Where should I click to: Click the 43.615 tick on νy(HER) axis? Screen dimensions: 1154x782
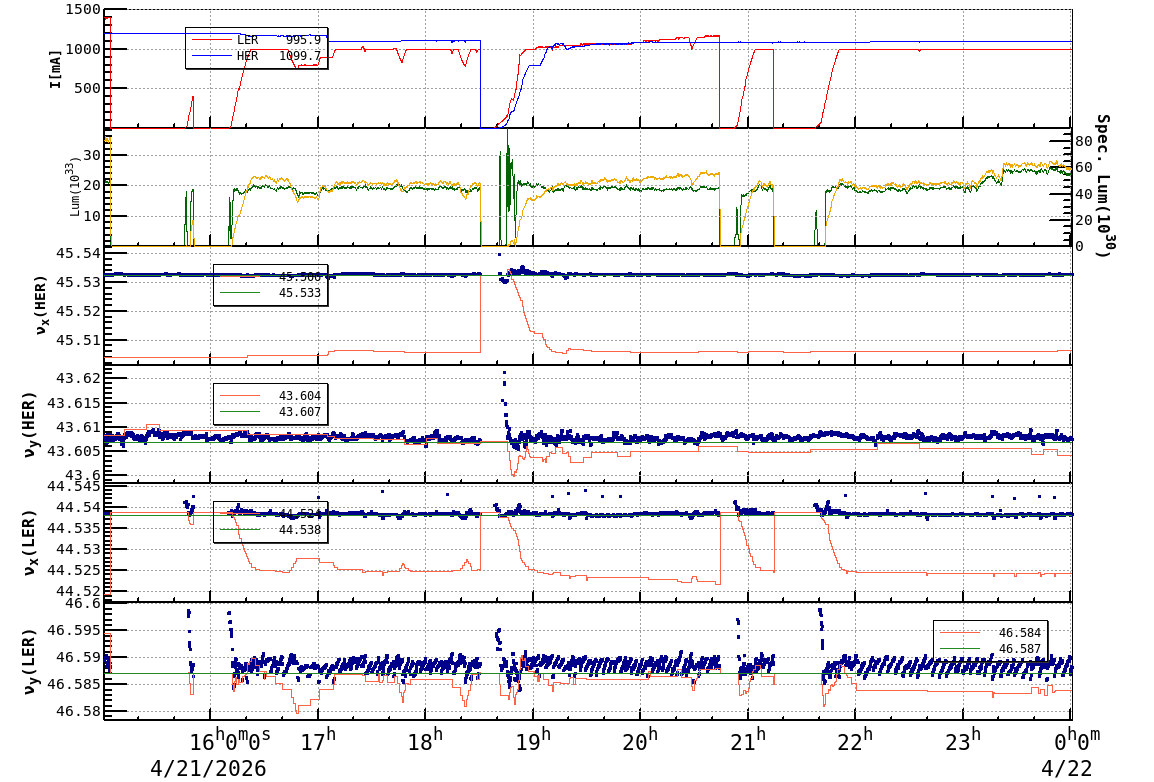[74, 403]
